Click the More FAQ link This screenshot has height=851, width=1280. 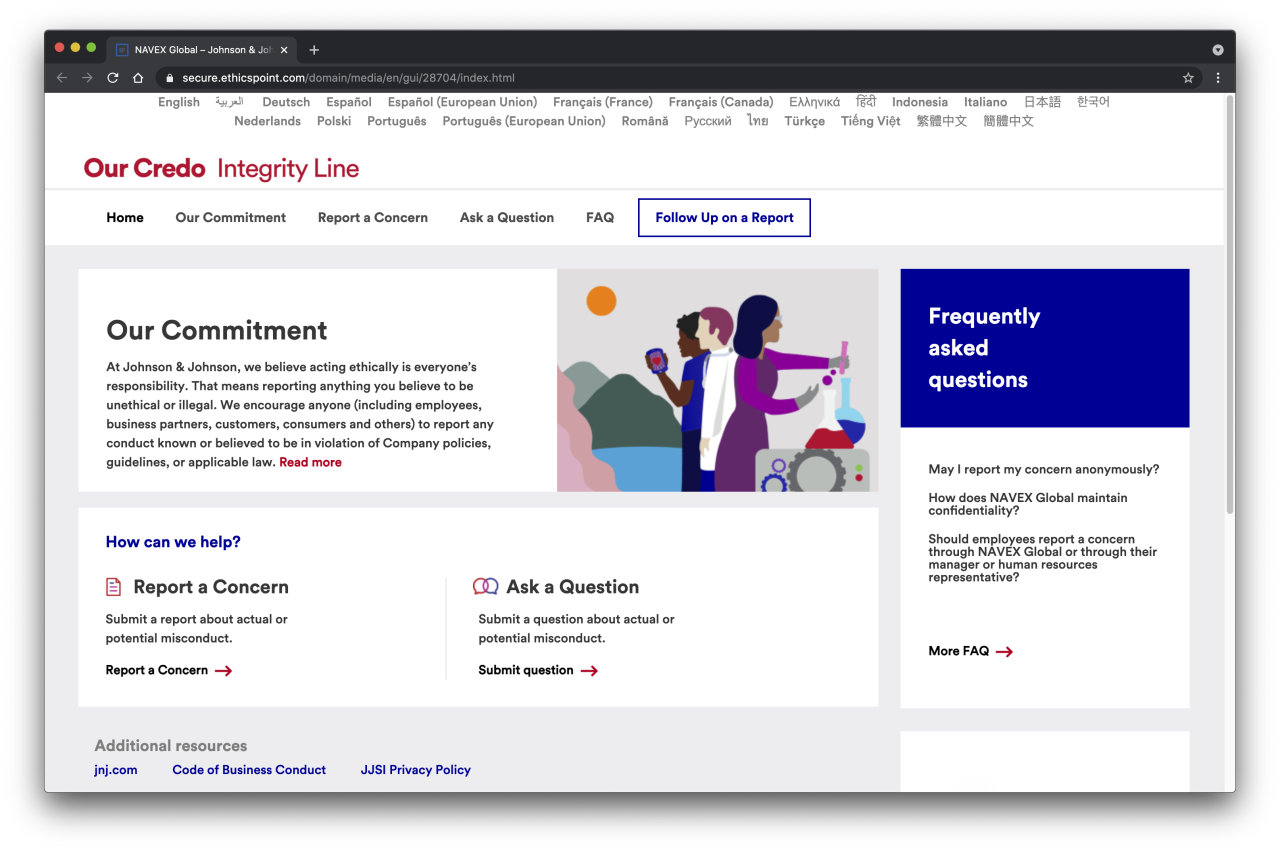959,651
